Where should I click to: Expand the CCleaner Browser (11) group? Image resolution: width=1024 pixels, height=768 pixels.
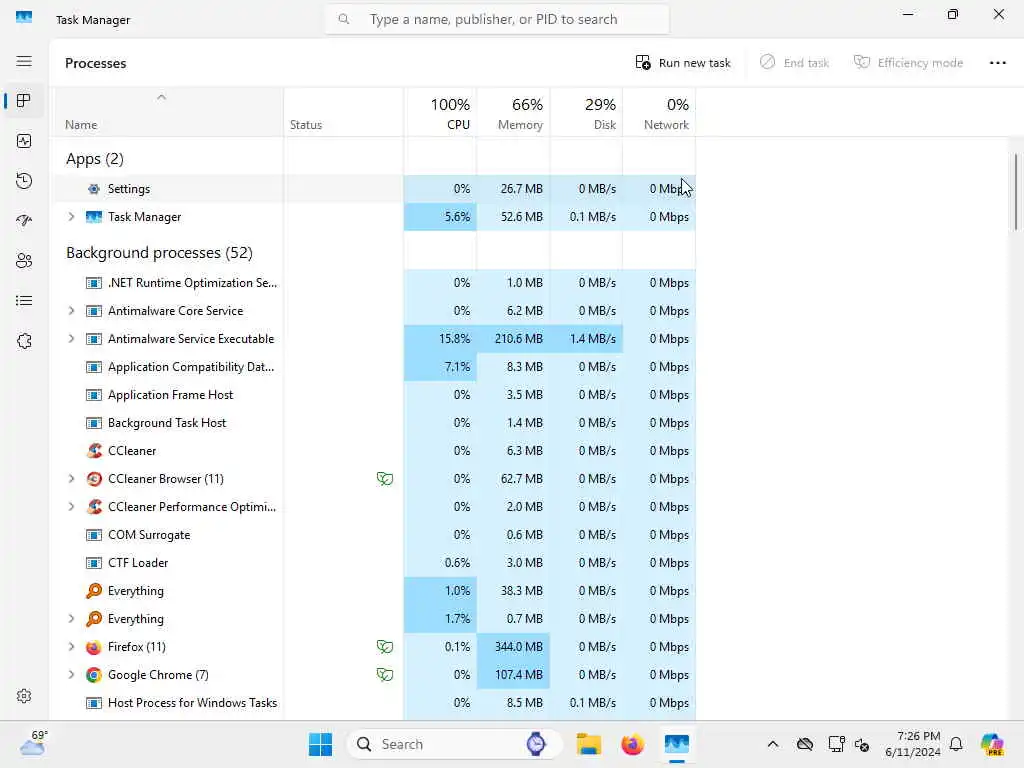pos(71,479)
